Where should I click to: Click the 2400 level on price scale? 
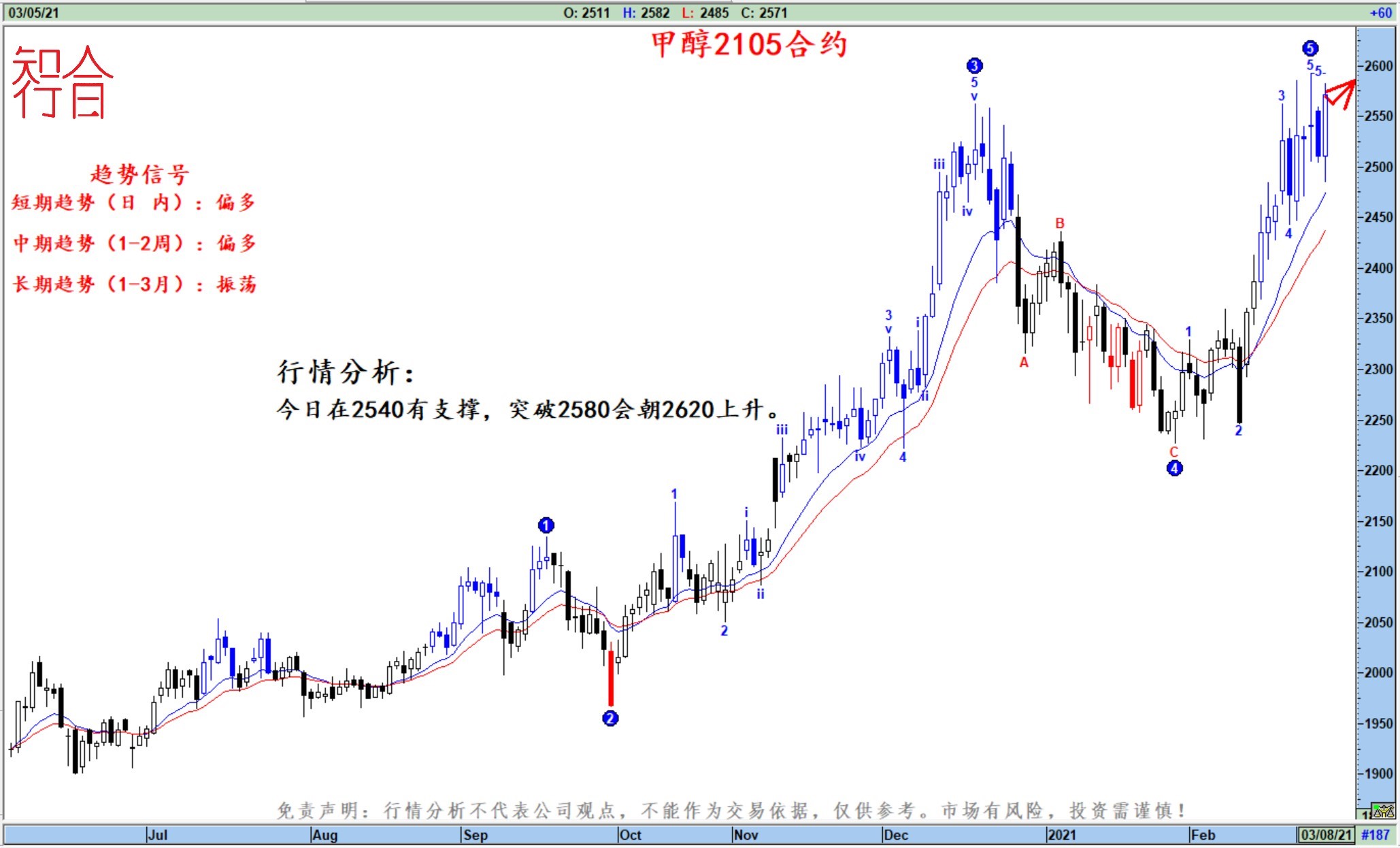tap(1378, 268)
